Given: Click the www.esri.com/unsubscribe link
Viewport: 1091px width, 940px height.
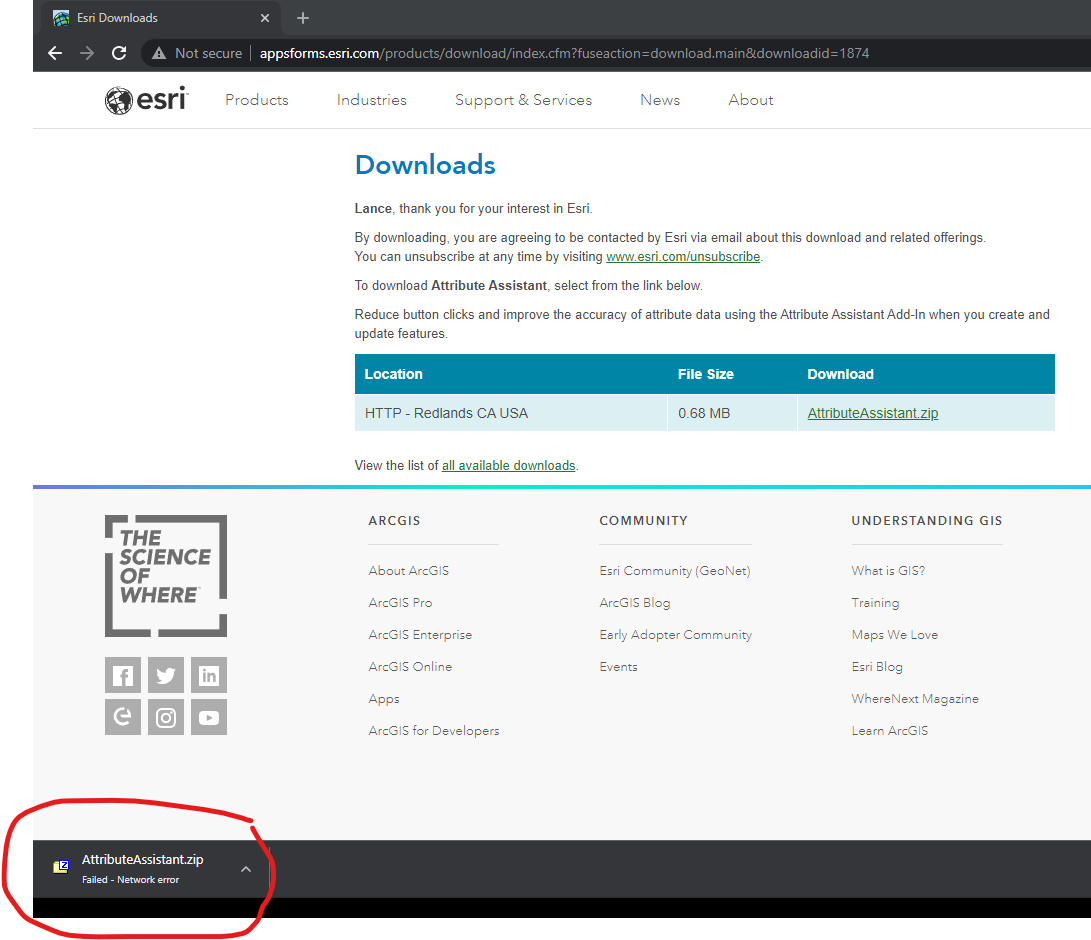Looking at the screenshot, I should pyautogui.click(x=683, y=257).
